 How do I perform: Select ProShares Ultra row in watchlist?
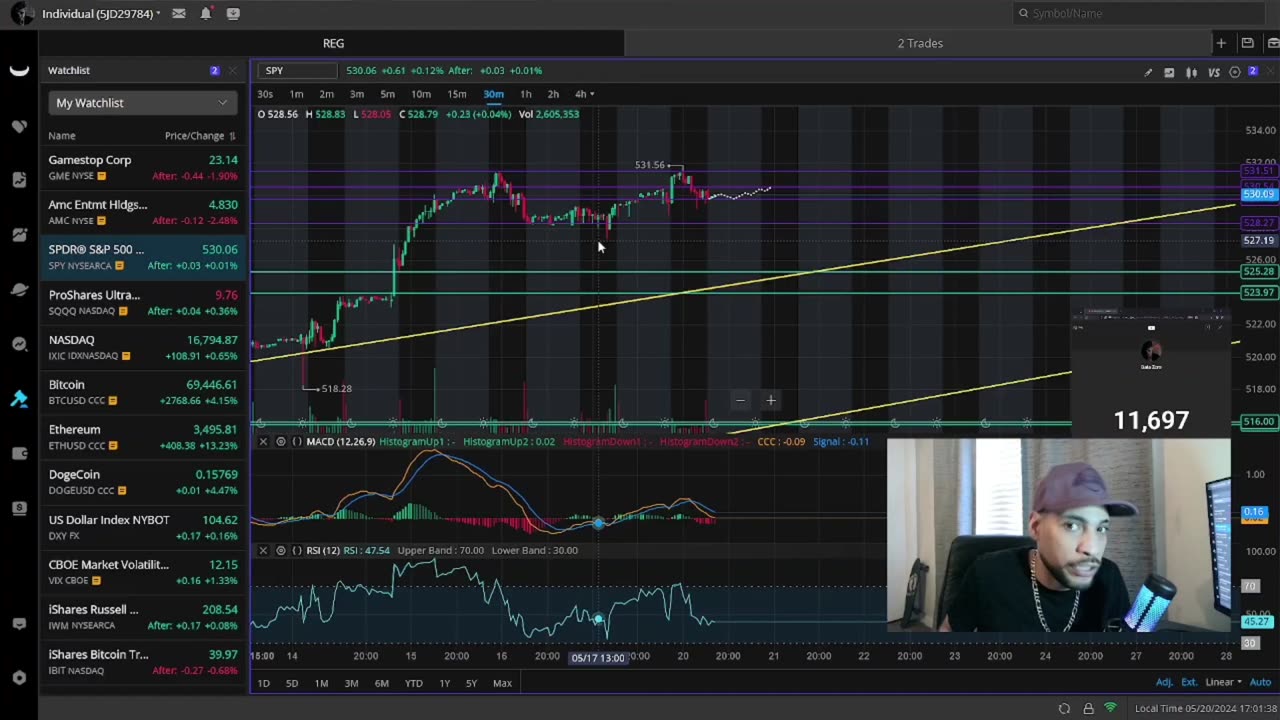coord(143,302)
